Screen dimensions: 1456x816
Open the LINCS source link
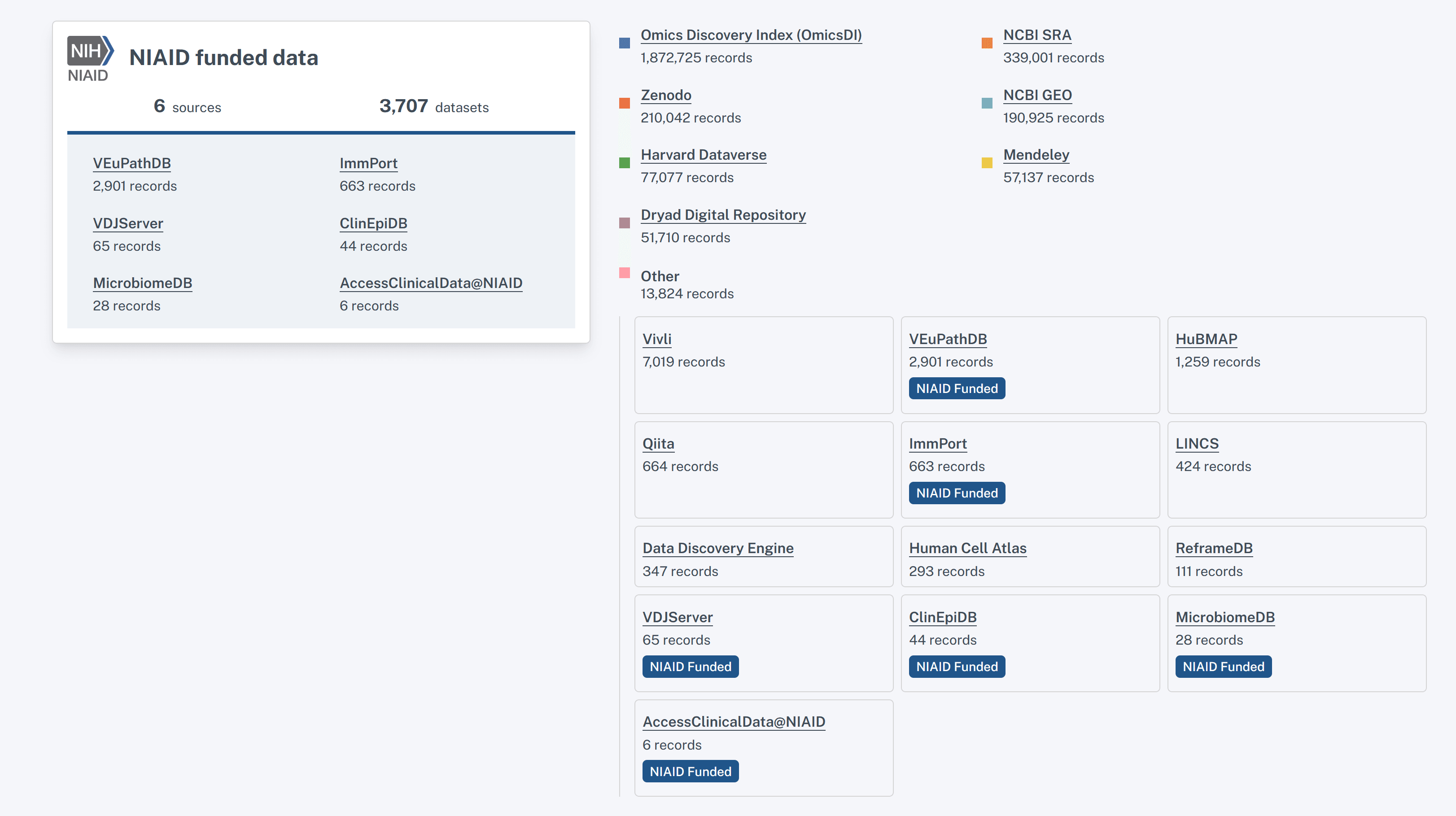pyautogui.click(x=1197, y=444)
